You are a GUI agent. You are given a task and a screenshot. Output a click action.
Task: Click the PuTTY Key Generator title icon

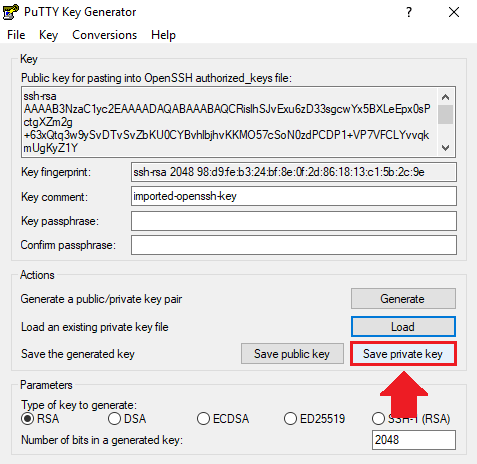point(11,12)
